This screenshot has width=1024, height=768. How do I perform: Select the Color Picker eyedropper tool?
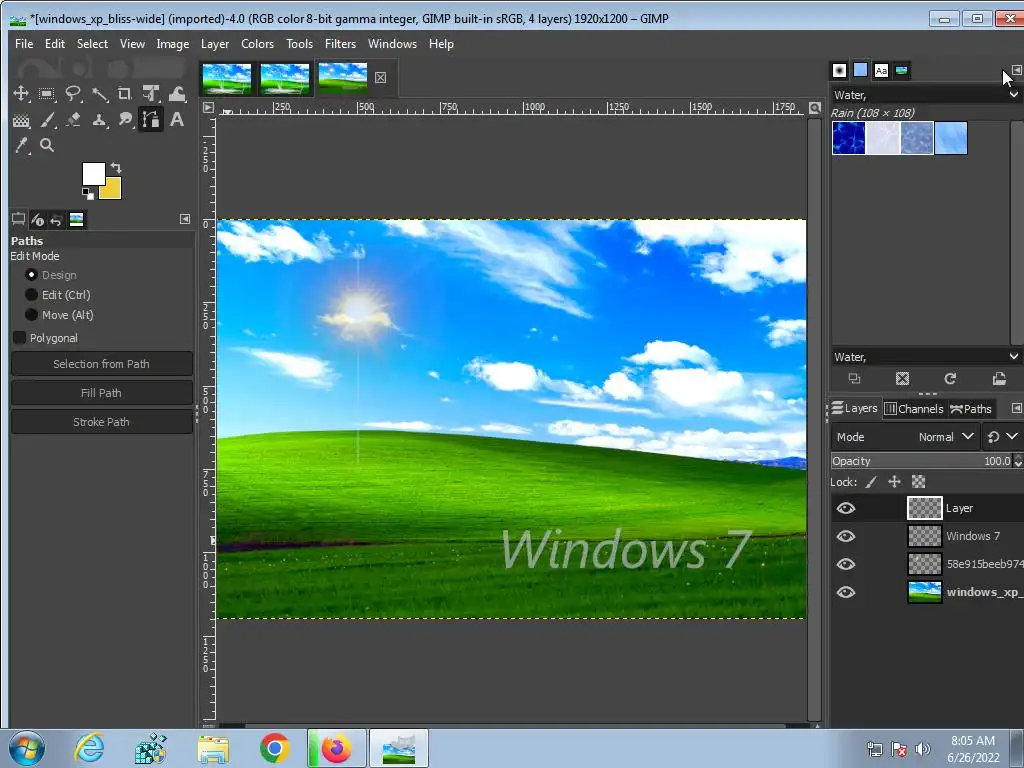21,145
